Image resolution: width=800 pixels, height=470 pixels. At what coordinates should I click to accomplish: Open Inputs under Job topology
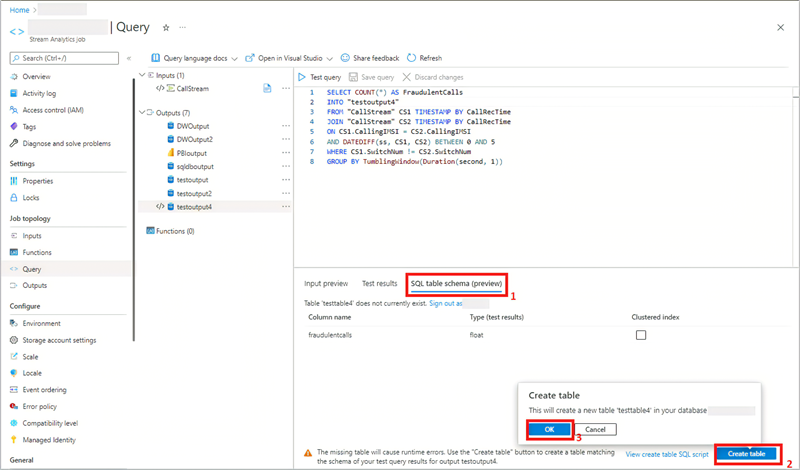(32, 236)
